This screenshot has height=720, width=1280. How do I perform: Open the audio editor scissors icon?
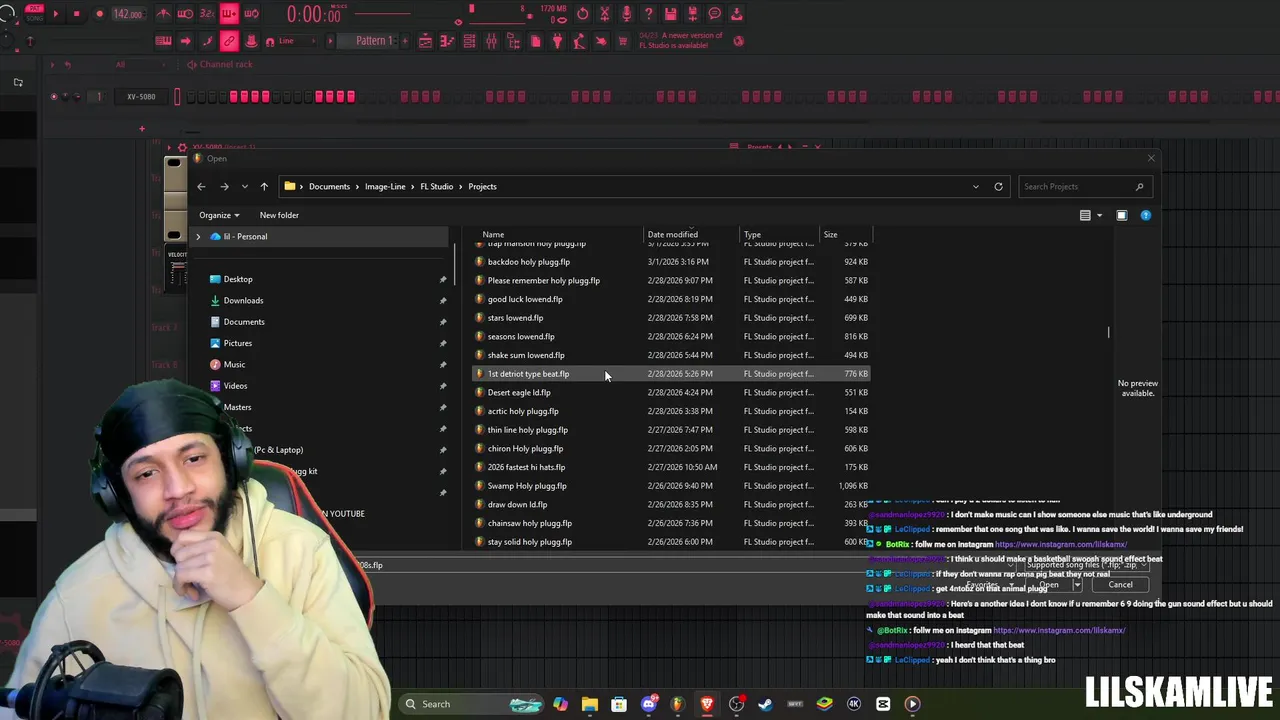click(x=605, y=14)
